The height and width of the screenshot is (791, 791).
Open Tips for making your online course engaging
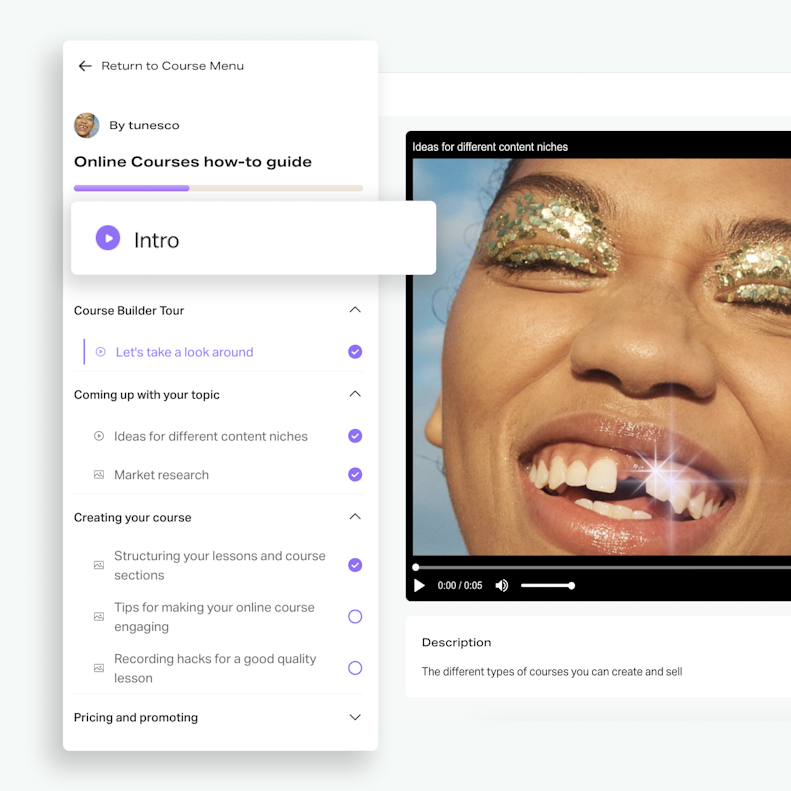point(214,617)
